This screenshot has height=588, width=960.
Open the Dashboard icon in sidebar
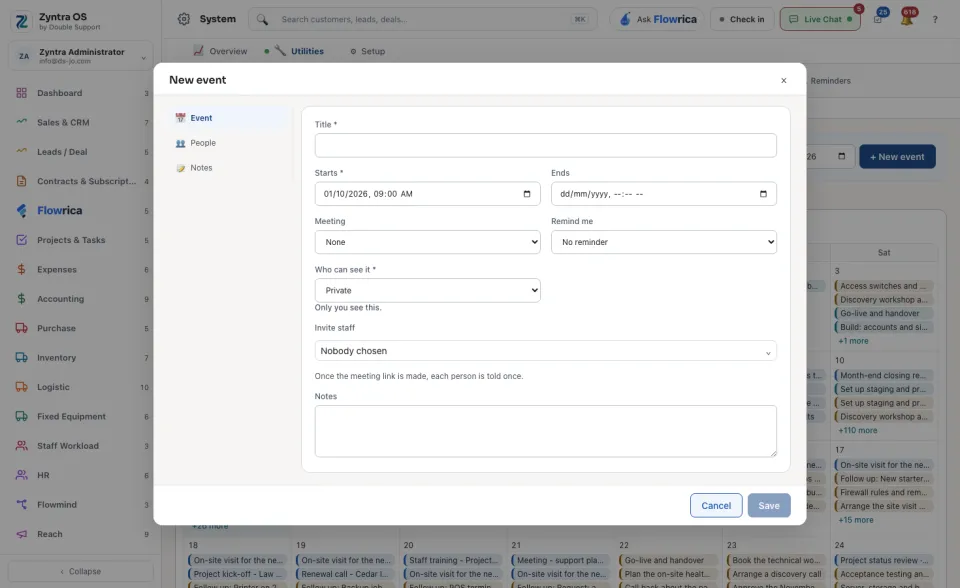point(21,93)
